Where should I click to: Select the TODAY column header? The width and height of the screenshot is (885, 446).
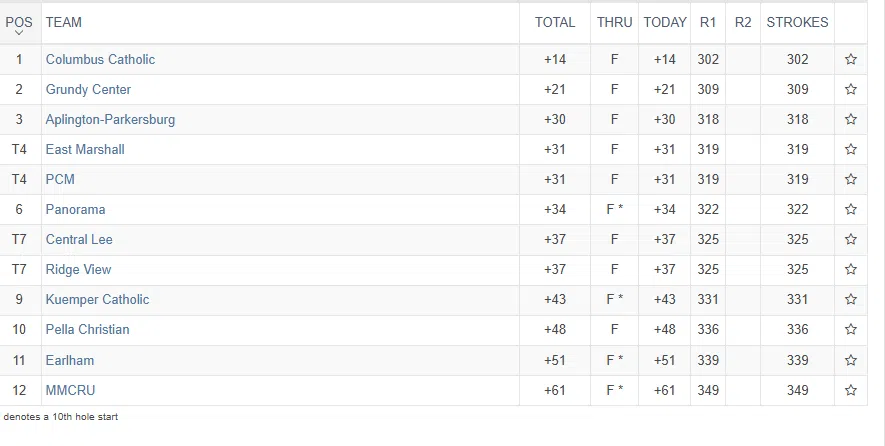point(665,22)
